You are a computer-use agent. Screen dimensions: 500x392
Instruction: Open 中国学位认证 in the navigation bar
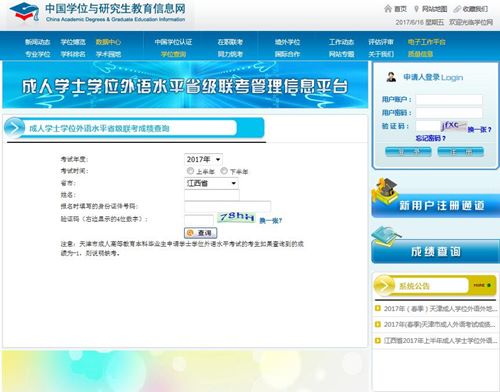173,42
